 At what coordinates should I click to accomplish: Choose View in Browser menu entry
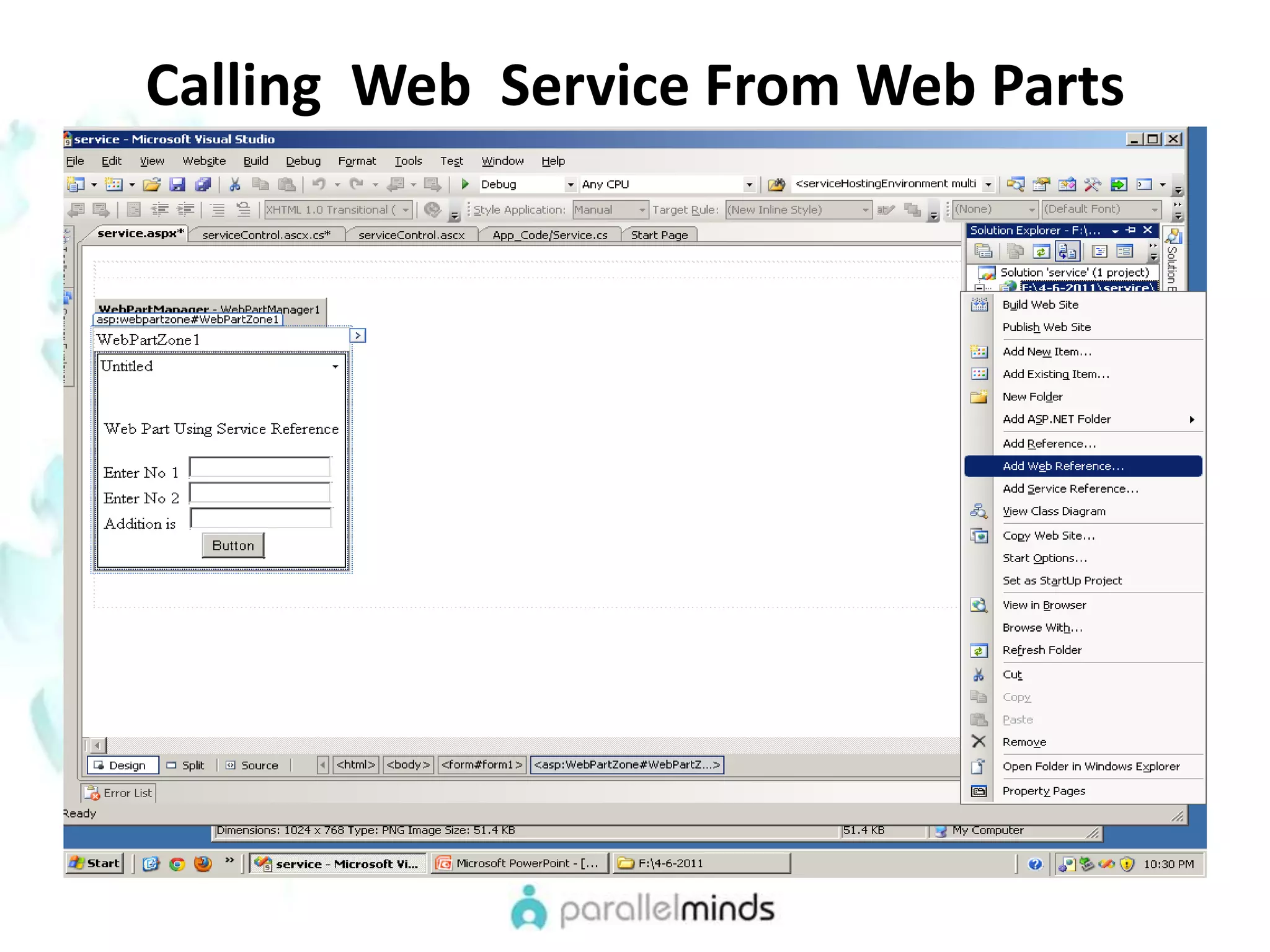click(1083, 605)
